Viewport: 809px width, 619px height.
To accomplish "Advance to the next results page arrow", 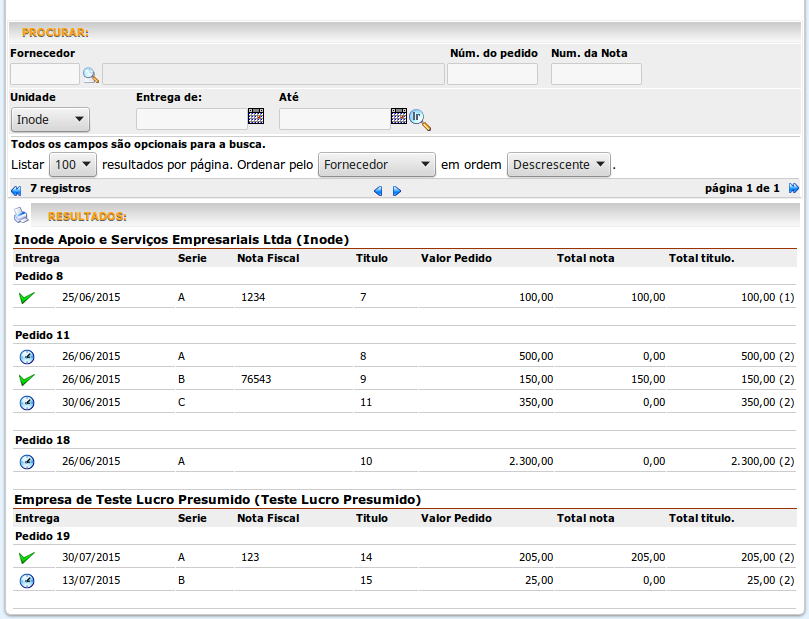I will 397,190.
